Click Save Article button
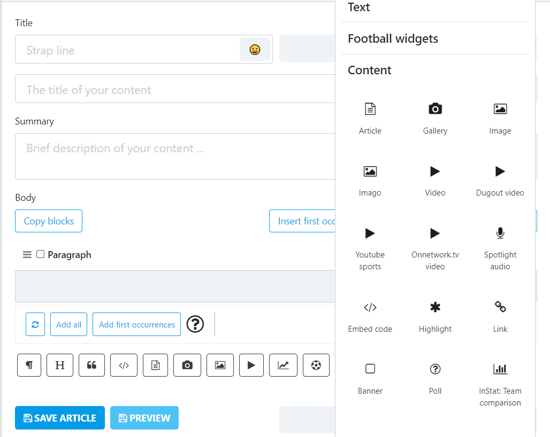This screenshot has width=550, height=437. (60, 418)
